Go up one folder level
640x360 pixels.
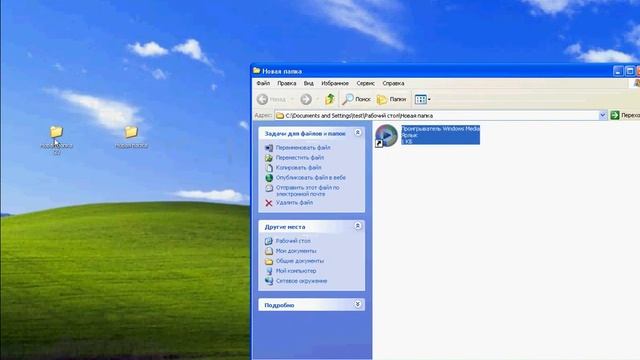pyautogui.click(x=329, y=99)
